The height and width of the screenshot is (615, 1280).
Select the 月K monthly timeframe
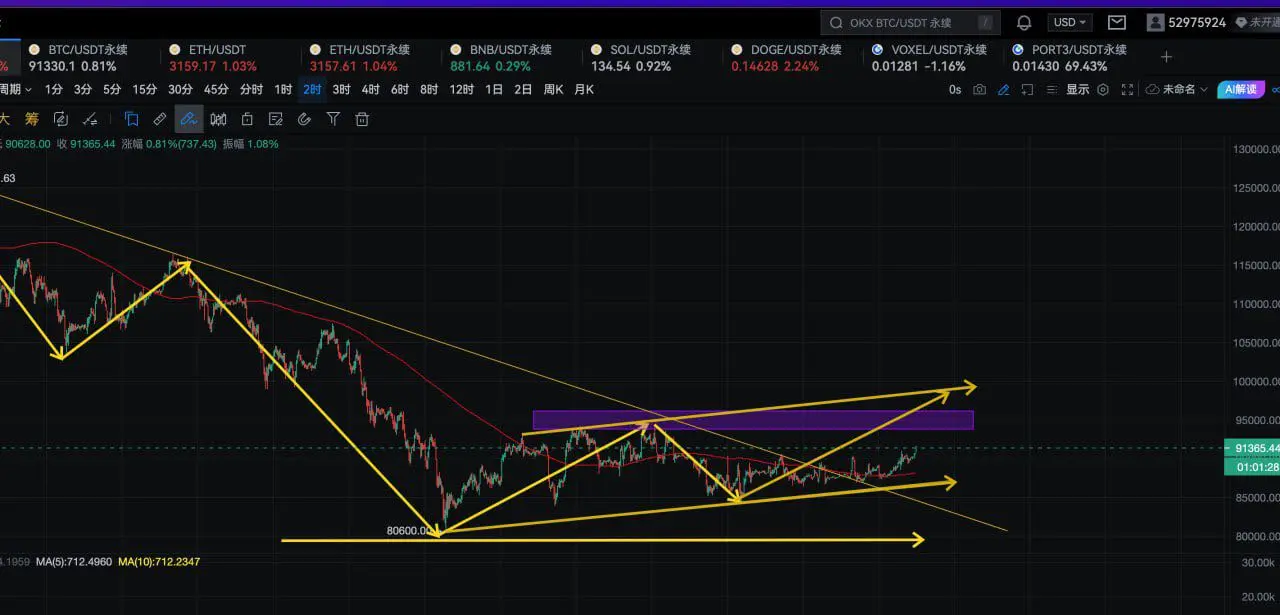584,89
